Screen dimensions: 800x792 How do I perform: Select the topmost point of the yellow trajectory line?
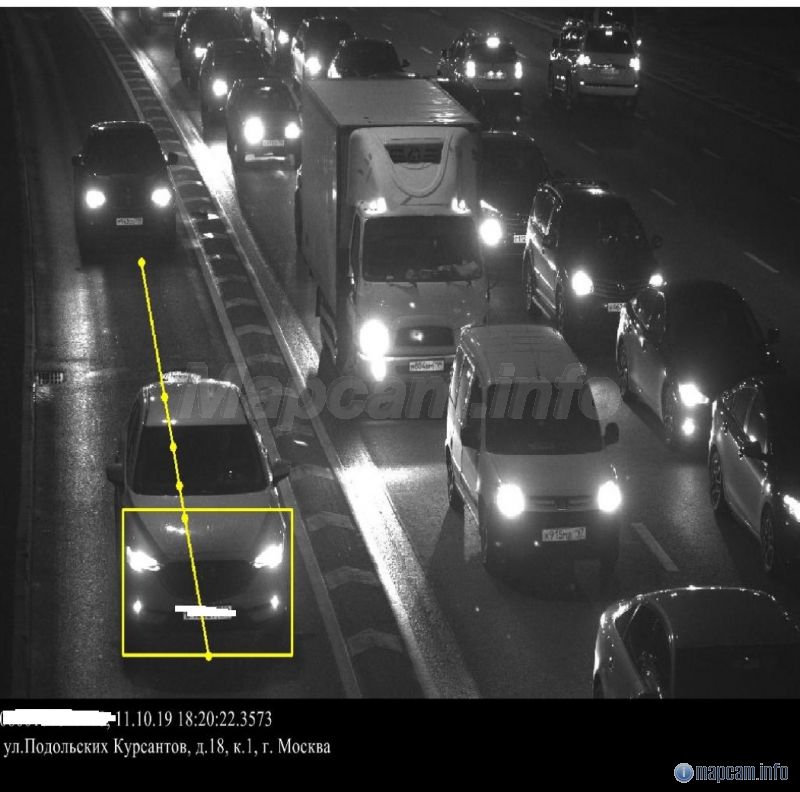(141, 262)
